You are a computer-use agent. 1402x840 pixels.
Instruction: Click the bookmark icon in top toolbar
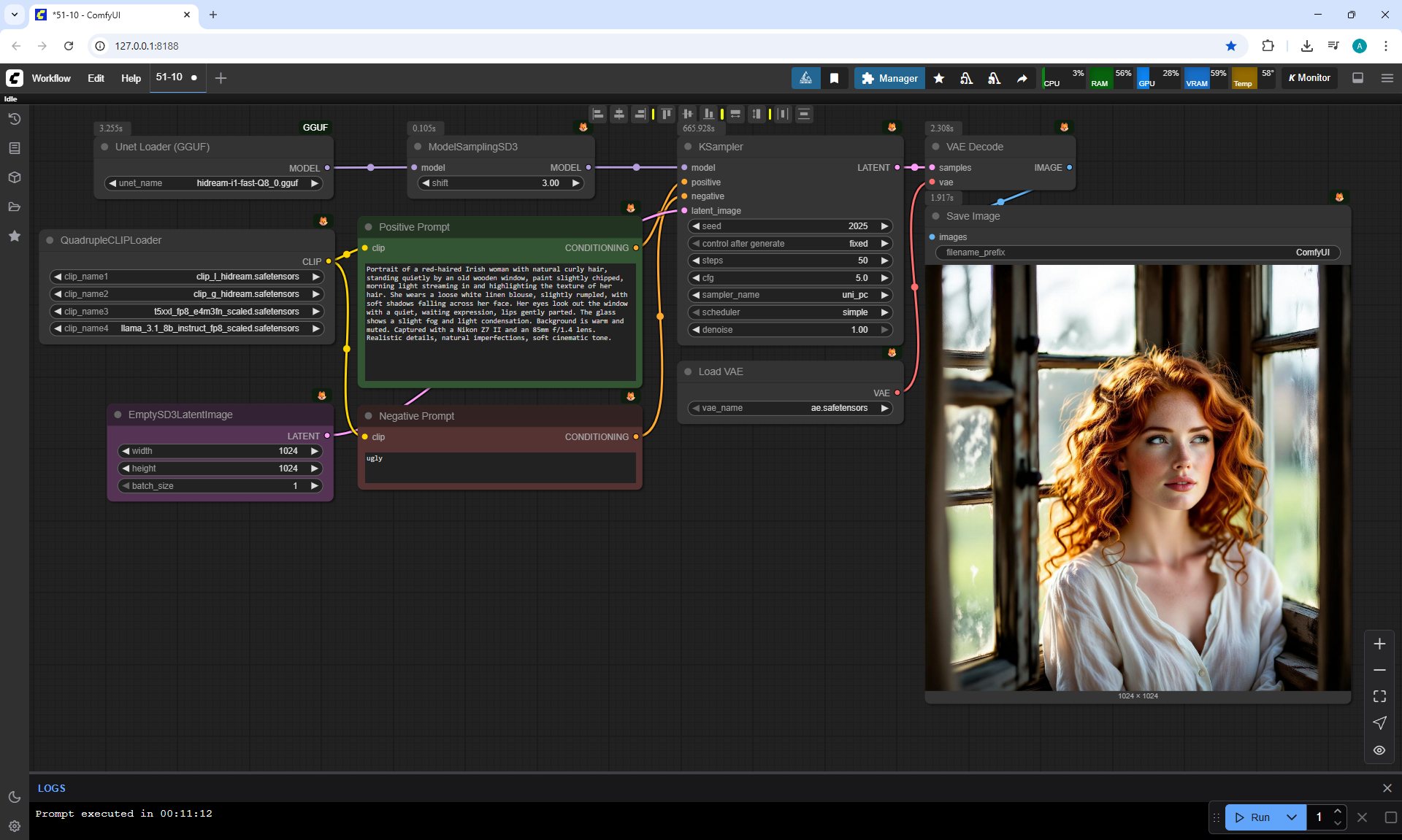[834, 78]
